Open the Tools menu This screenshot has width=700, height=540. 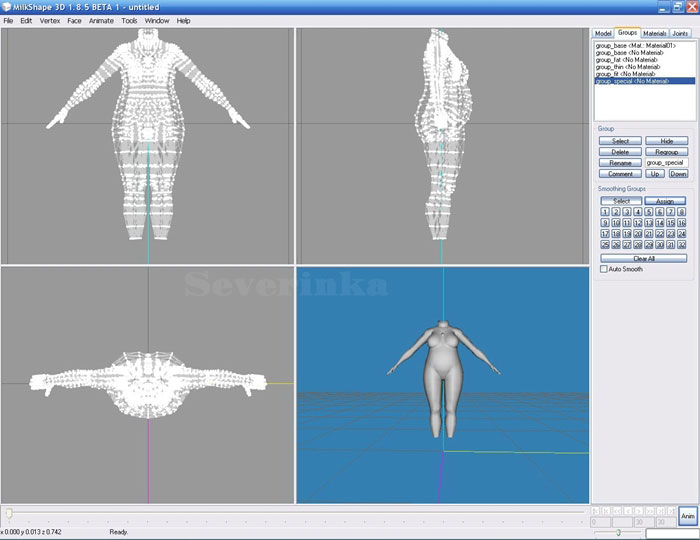coord(130,20)
